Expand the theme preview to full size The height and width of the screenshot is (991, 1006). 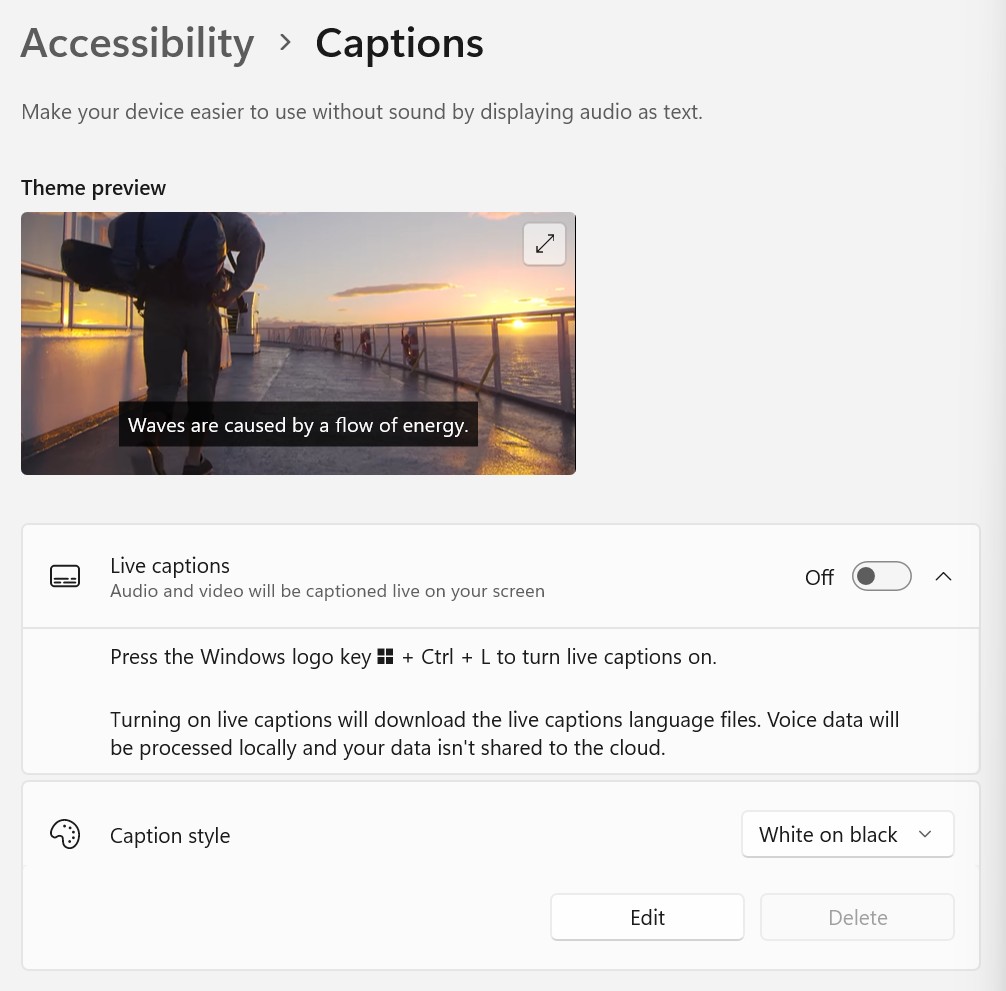tap(544, 244)
